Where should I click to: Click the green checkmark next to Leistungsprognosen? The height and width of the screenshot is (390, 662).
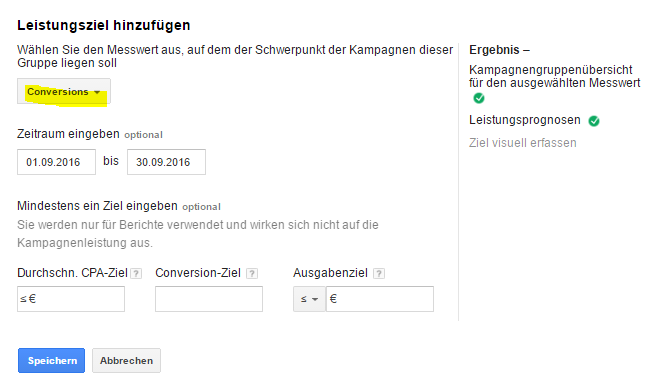coord(594,121)
